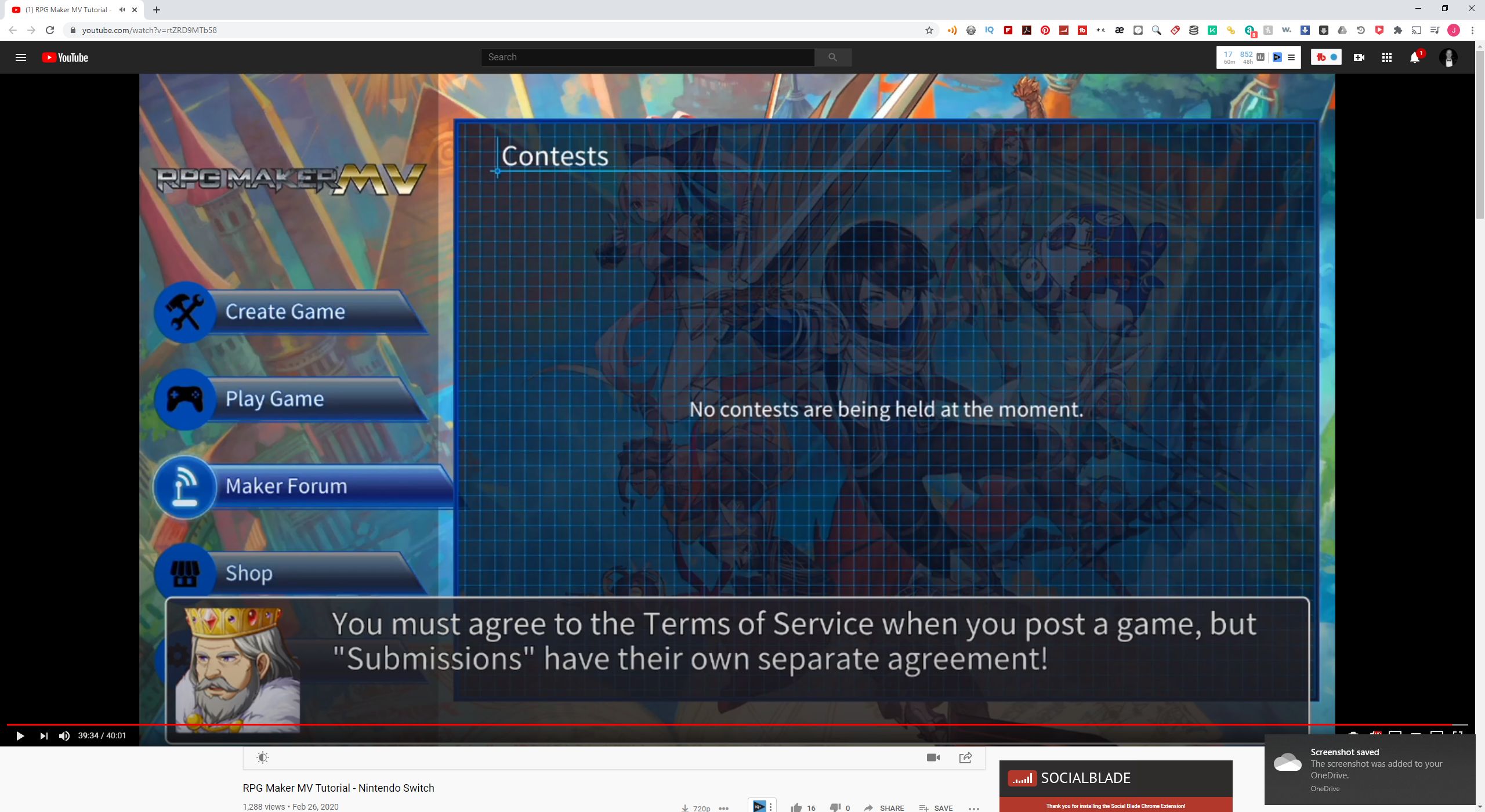The height and width of the screenshot is (812, 1485).
Task: Reload the browser page
Action: point(50,30)
